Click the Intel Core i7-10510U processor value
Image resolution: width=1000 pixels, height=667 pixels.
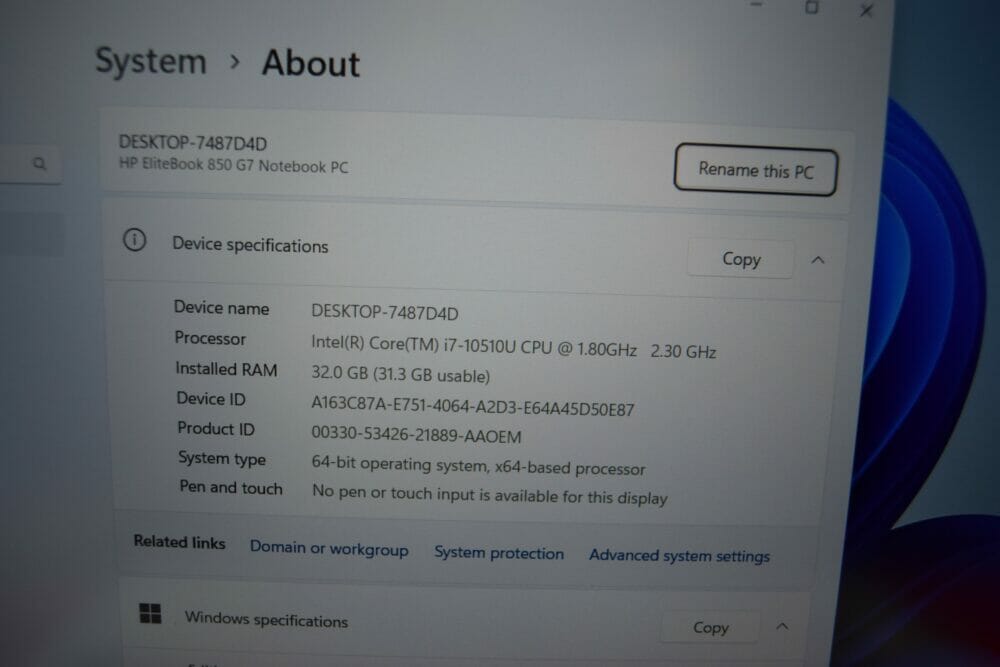click(x=513, y=347)
